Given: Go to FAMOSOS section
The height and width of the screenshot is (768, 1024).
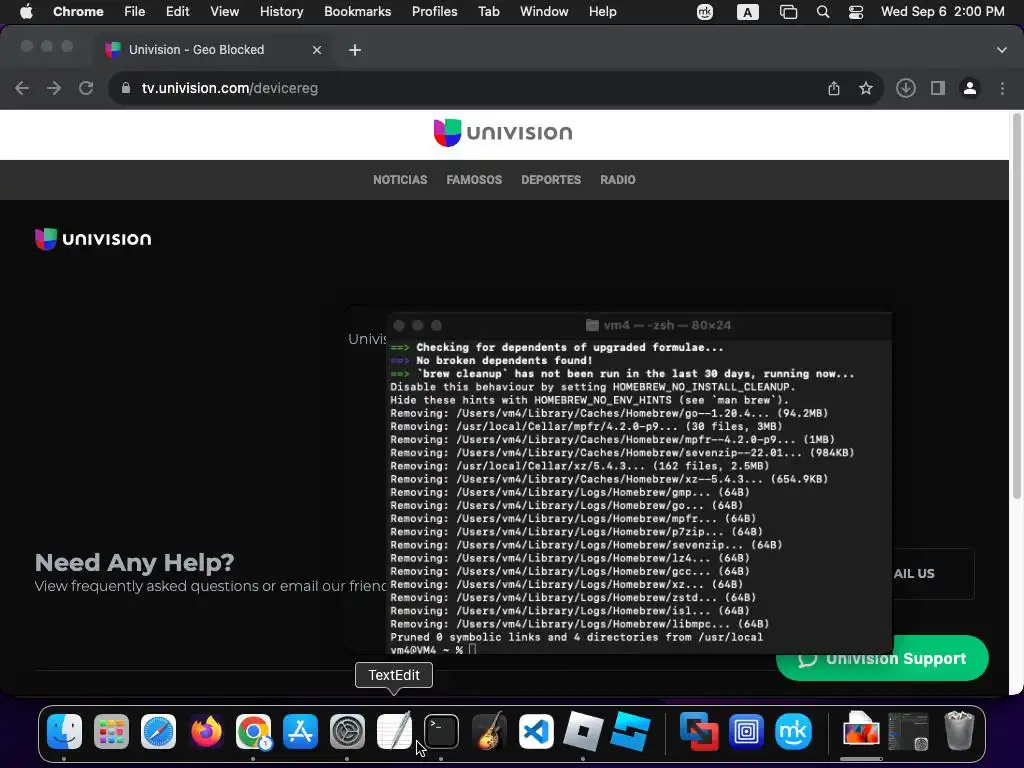Looking at the screenshot, I should click(474, 180).
